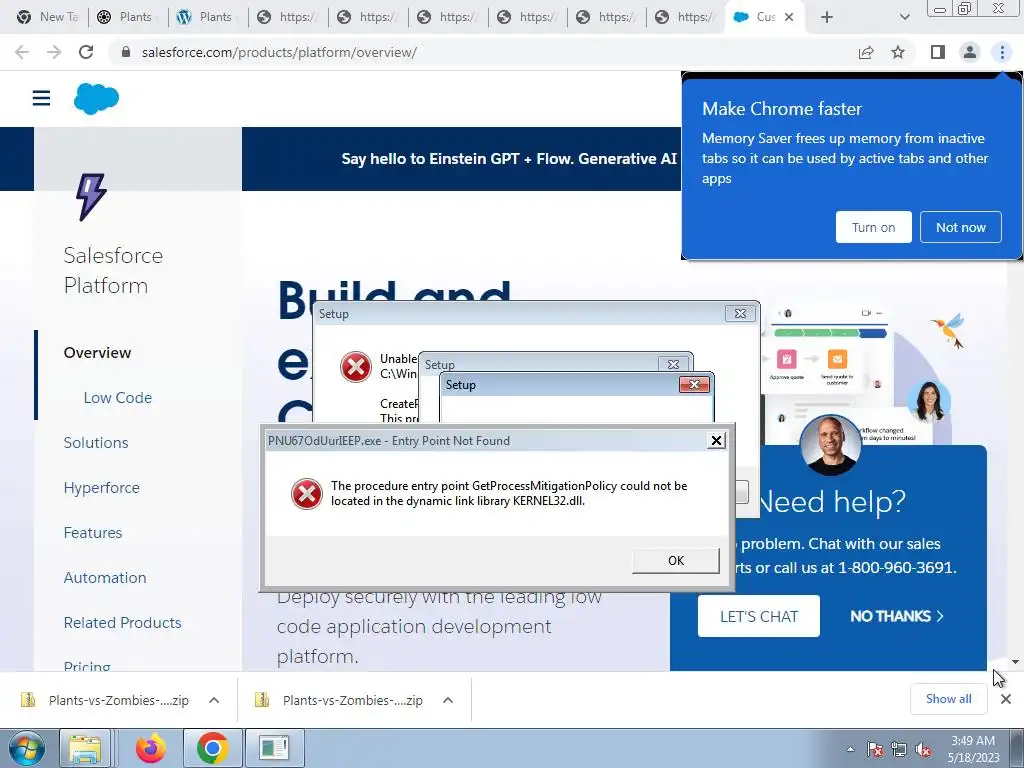Open Solutions in the sidebar
This screenshot has height=768, width=1024.
(96, 443)
